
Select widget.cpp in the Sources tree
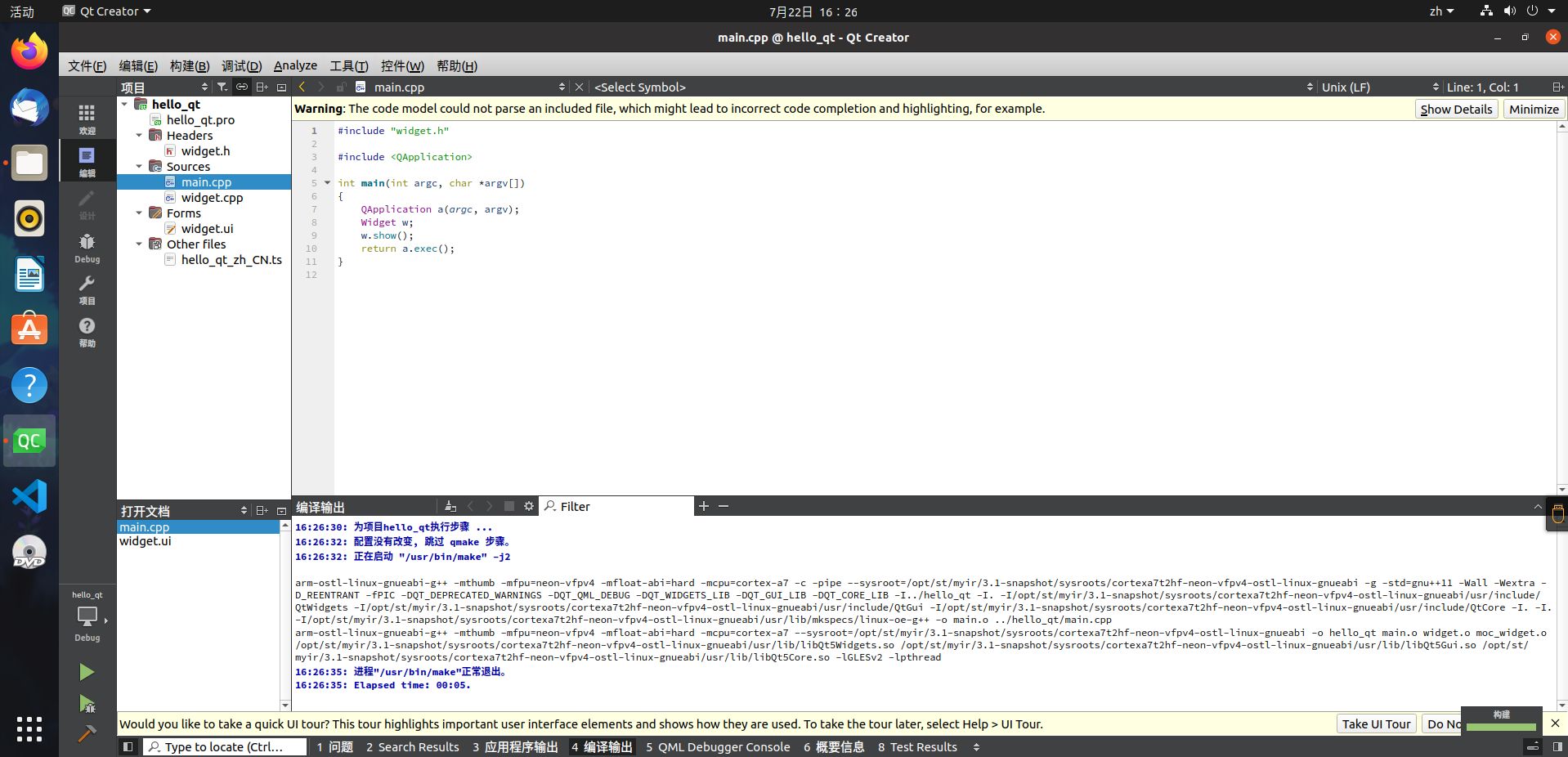212,197
